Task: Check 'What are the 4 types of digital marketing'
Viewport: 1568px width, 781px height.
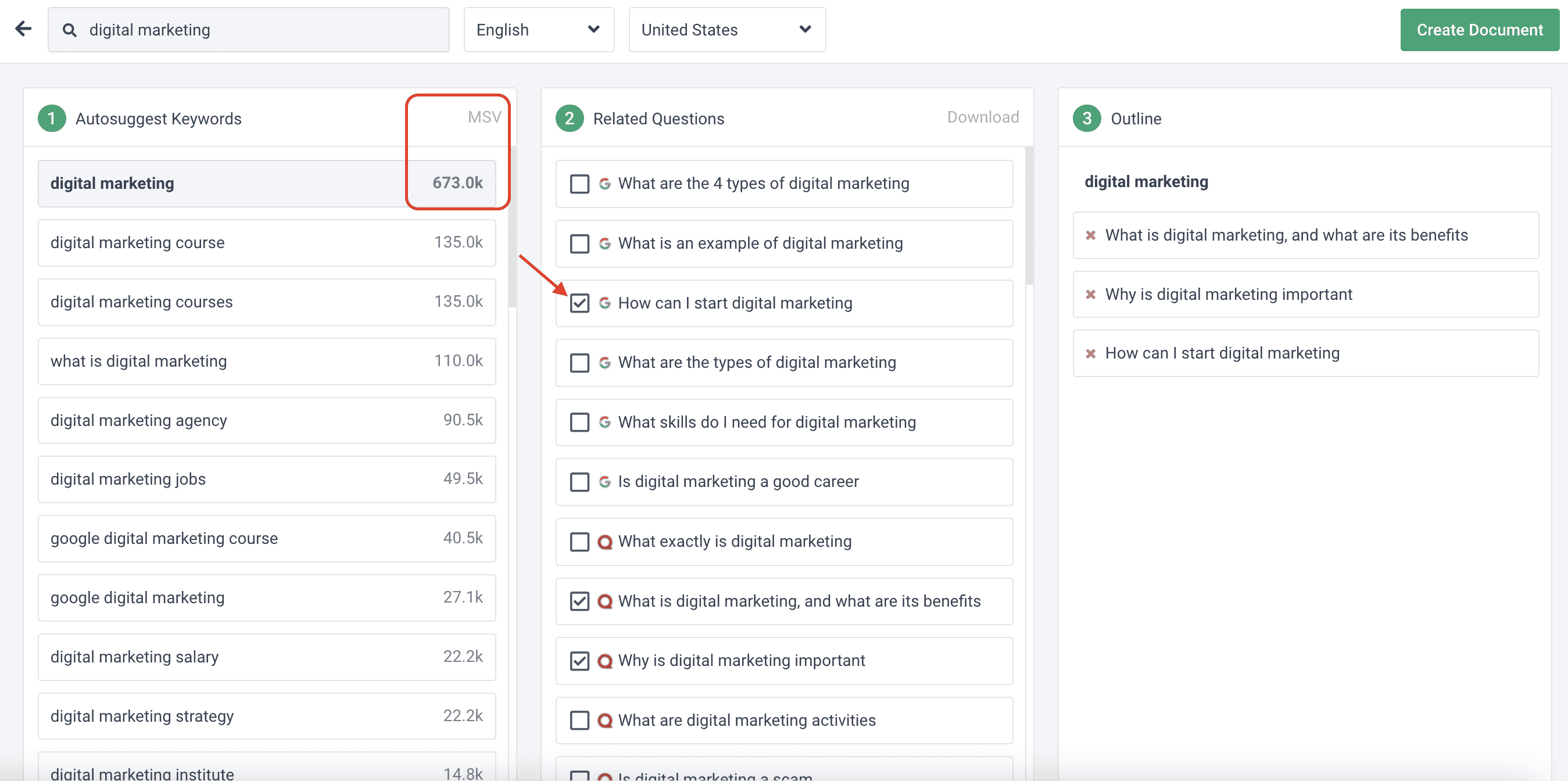Action: click(579, 184)
